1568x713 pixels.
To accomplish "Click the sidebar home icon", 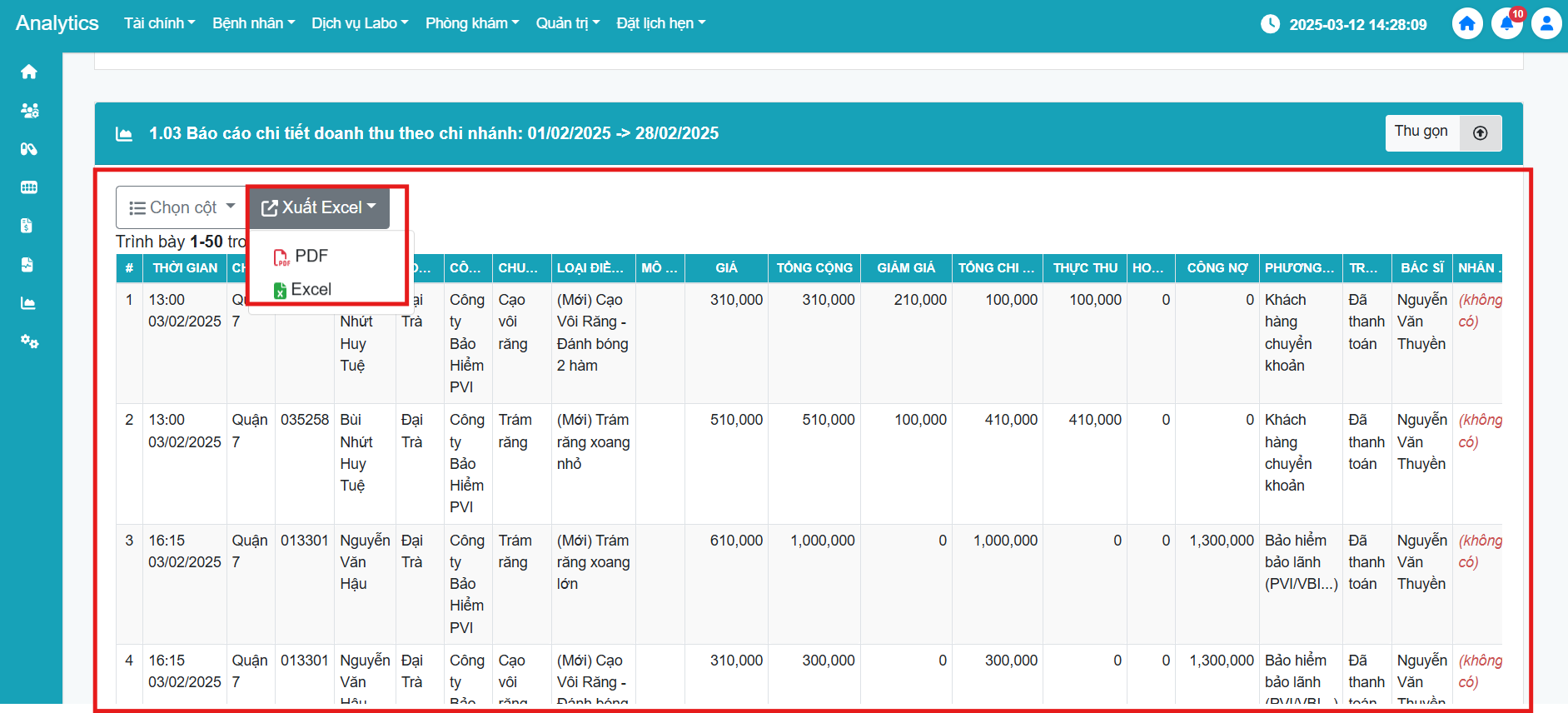I will click(x=29, y=72).
